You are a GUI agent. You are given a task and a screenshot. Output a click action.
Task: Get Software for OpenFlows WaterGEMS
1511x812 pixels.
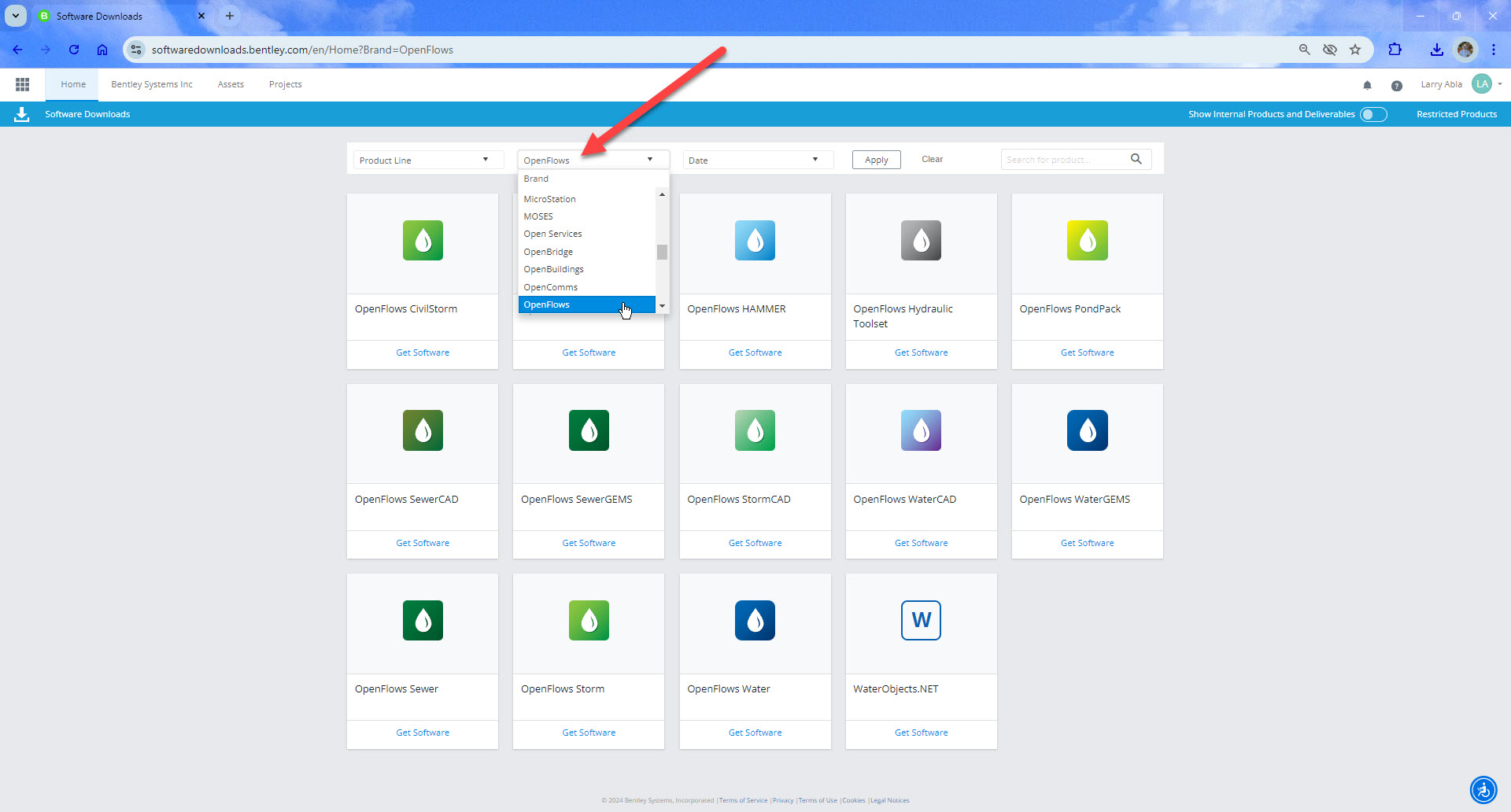coord(1087,543)
